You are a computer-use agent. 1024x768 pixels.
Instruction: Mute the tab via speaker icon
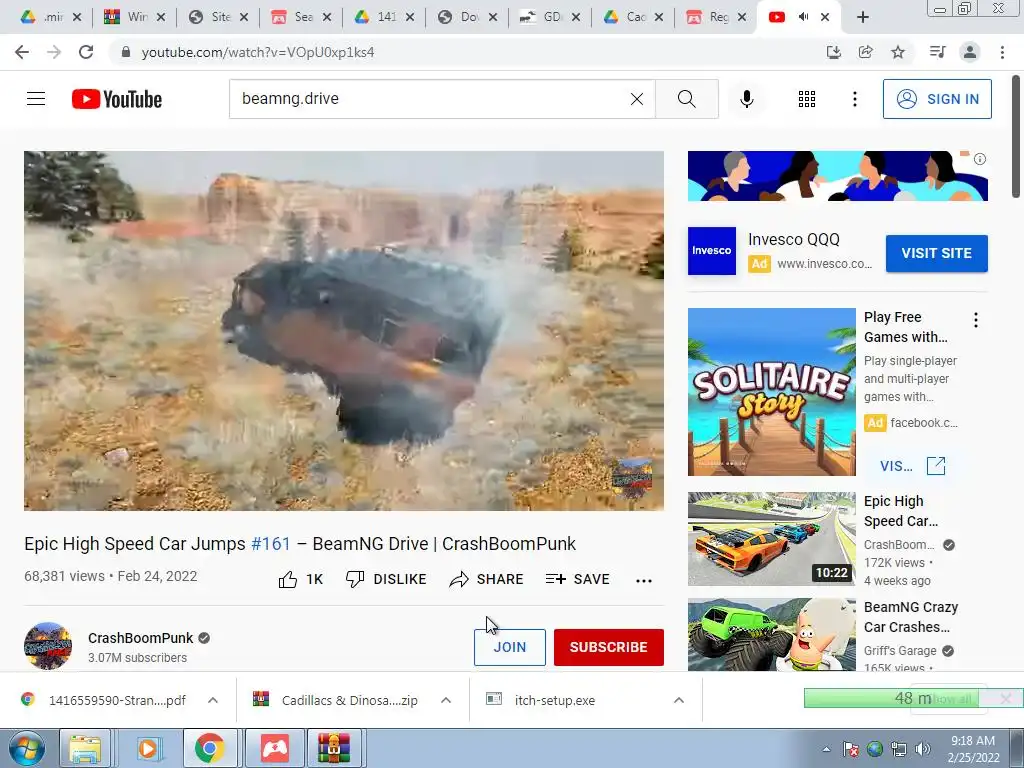click(803, 17)
